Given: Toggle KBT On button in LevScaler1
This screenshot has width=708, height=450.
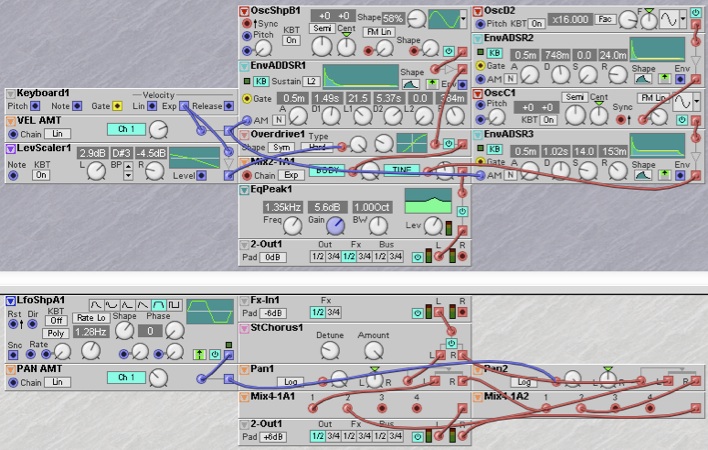Looking at the screenshot, I should pyautogui.click(x=41, y=175).
